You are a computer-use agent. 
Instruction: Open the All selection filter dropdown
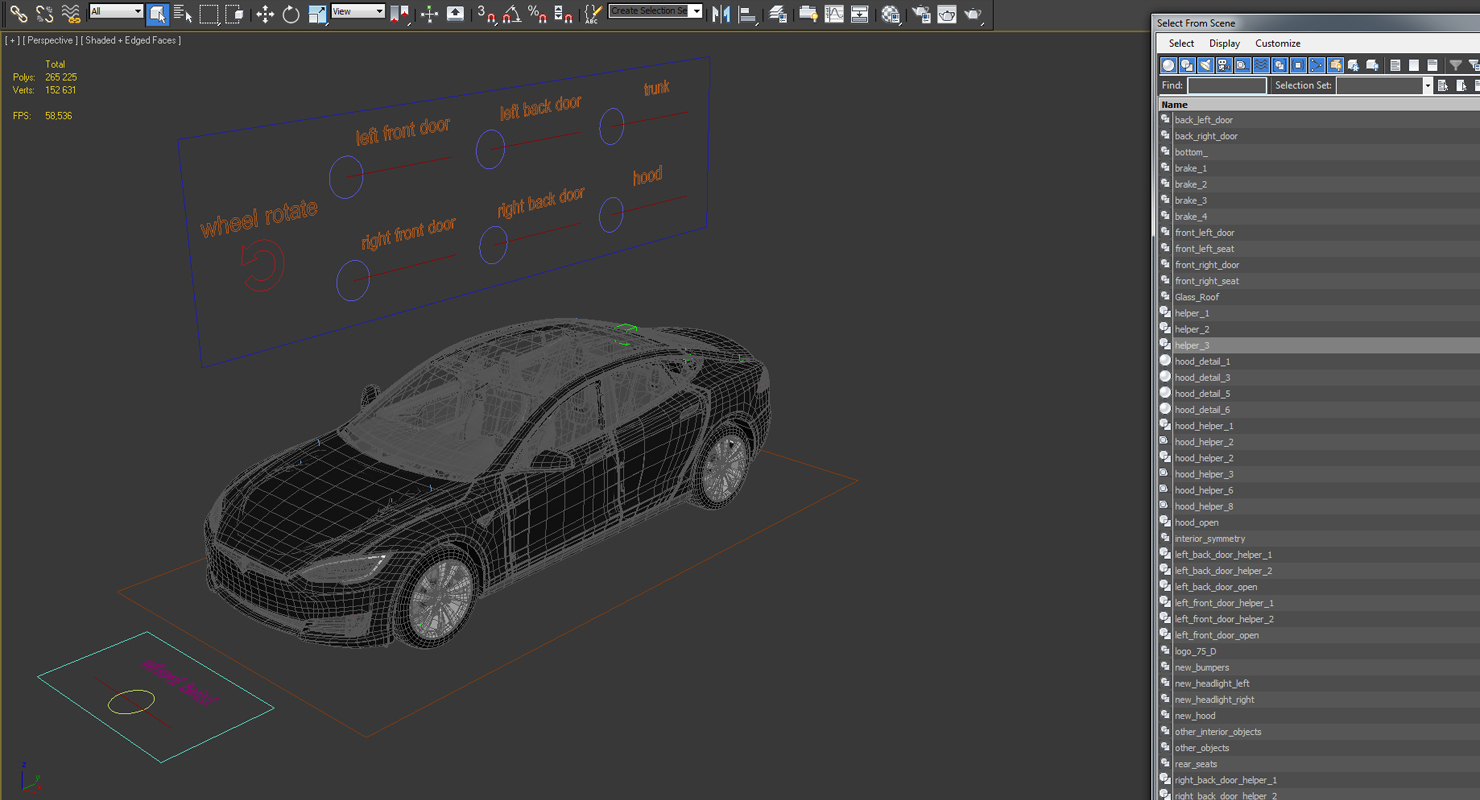point(116,11)
